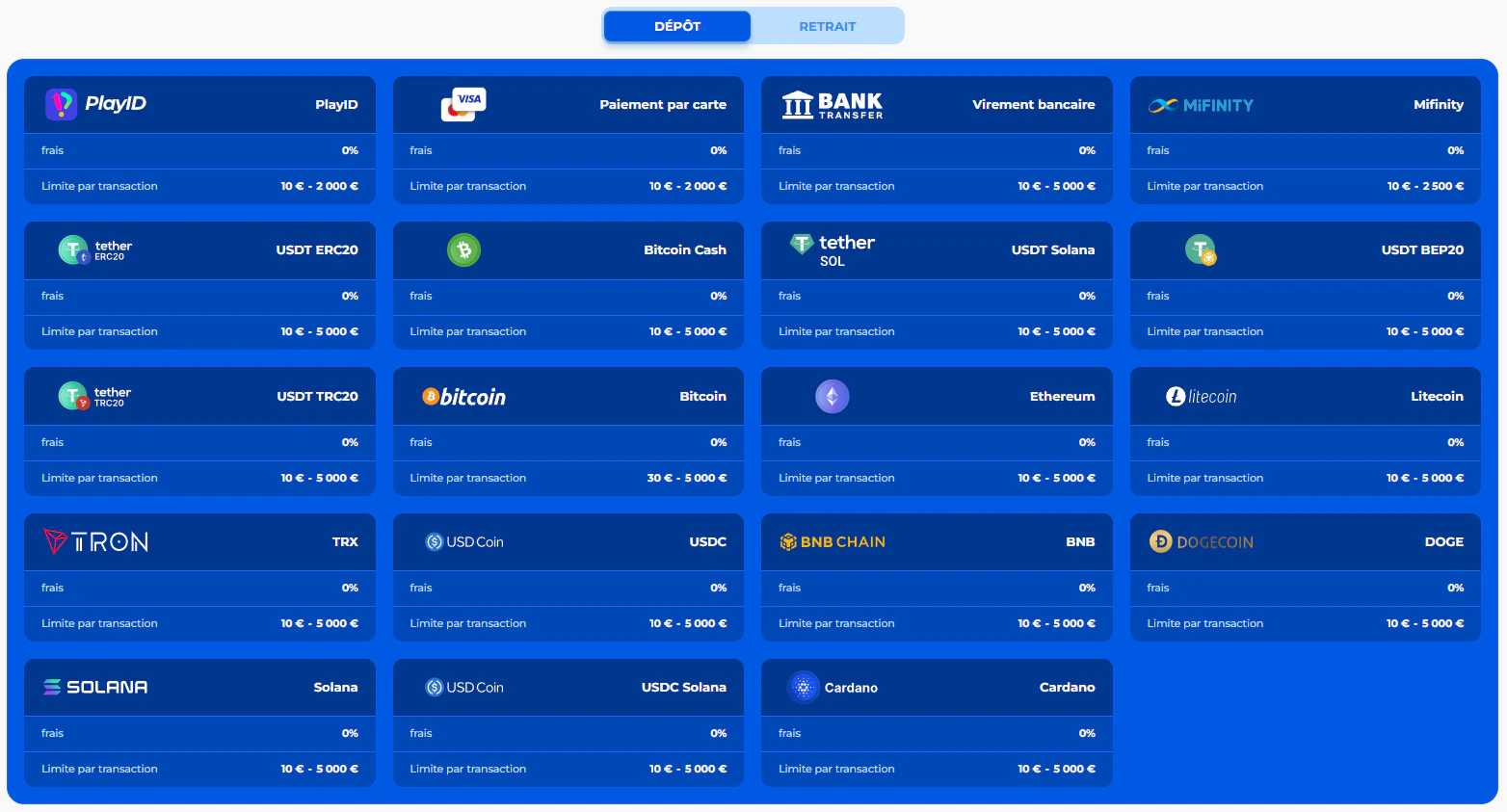1507x812 pixels.
Task: Click the SOLANA logo
Action: [95, 687]
